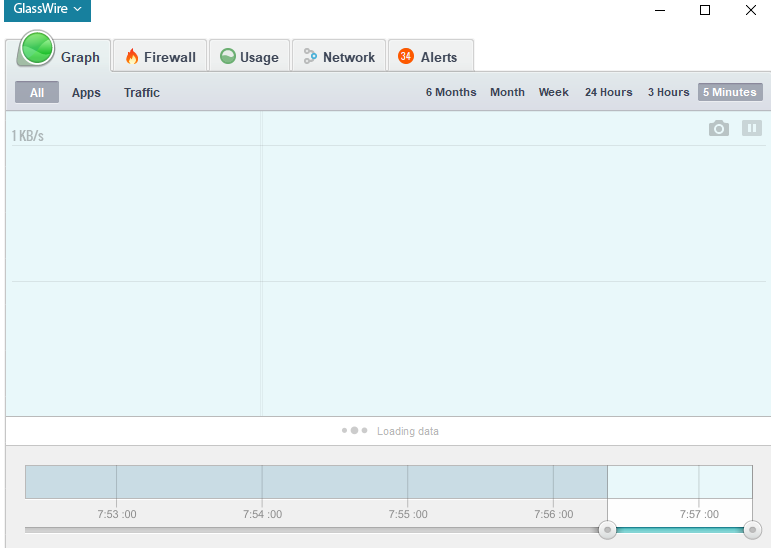Show graph by Traffic
Screen dimensions: 771x548
pos(142,92)
